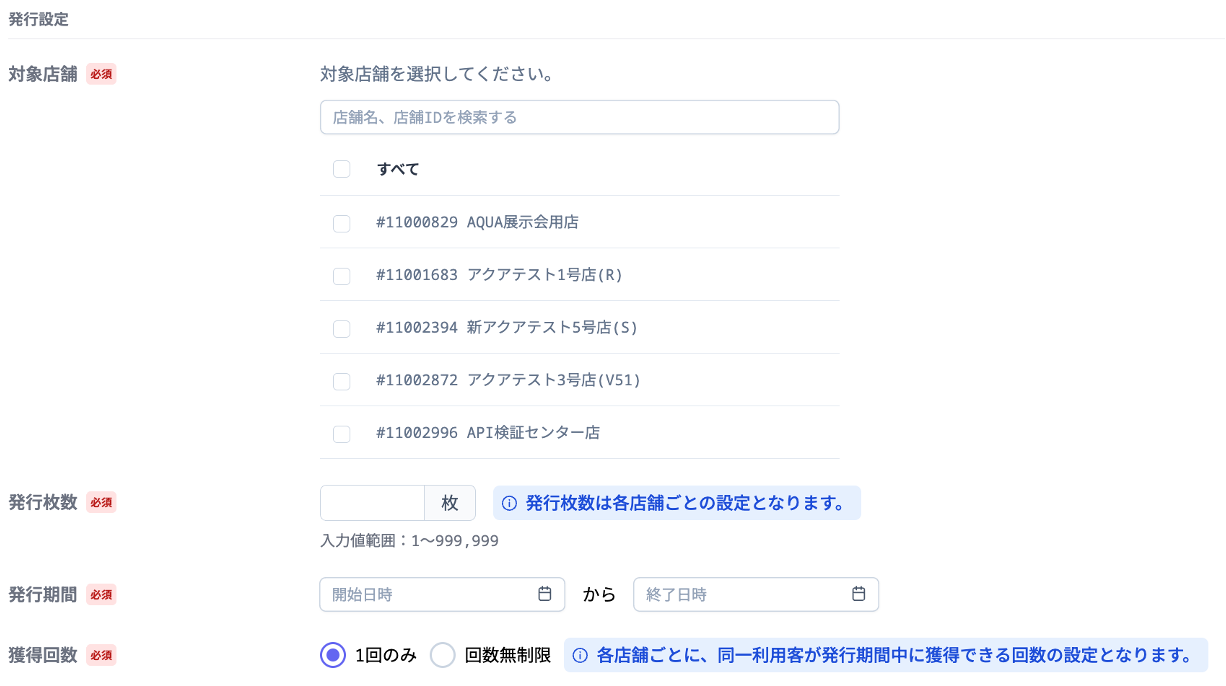Choose the 回数無制限 radio option
1226x686 pixels.
point(443,656)
